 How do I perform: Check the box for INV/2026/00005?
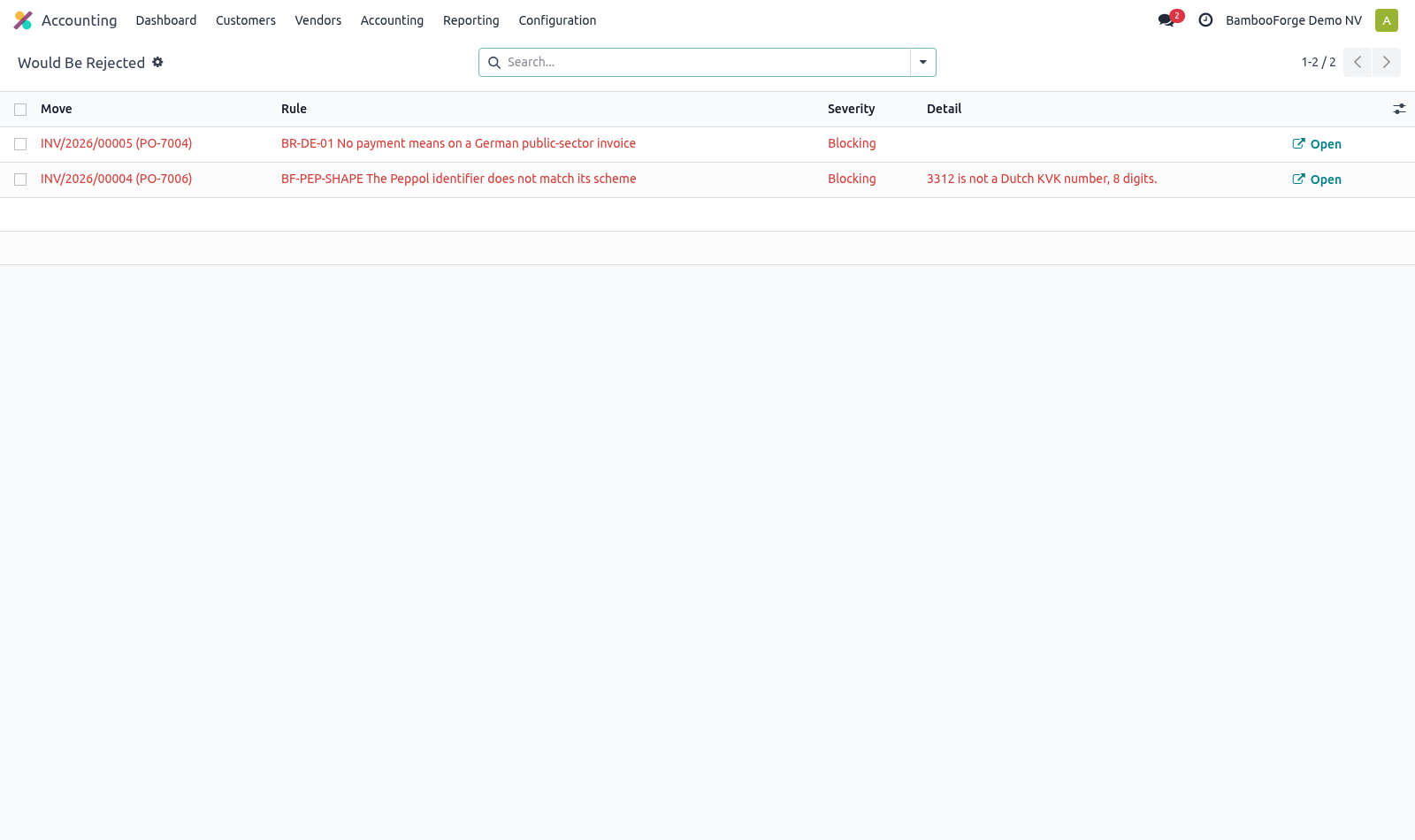point(20,144)
